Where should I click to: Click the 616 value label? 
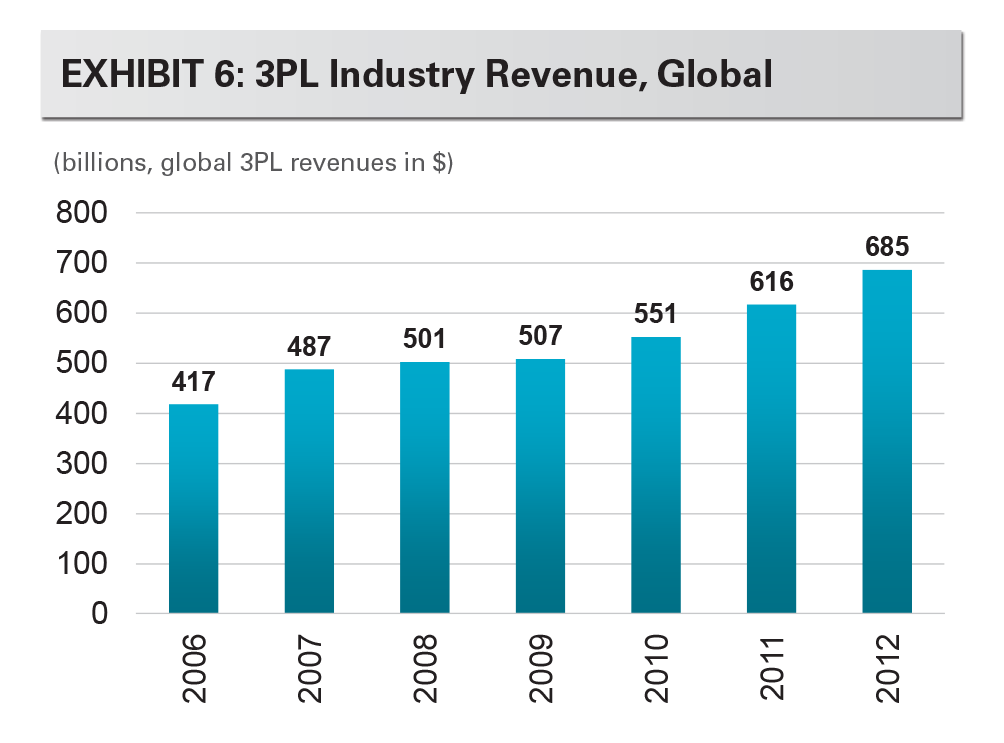771,282
